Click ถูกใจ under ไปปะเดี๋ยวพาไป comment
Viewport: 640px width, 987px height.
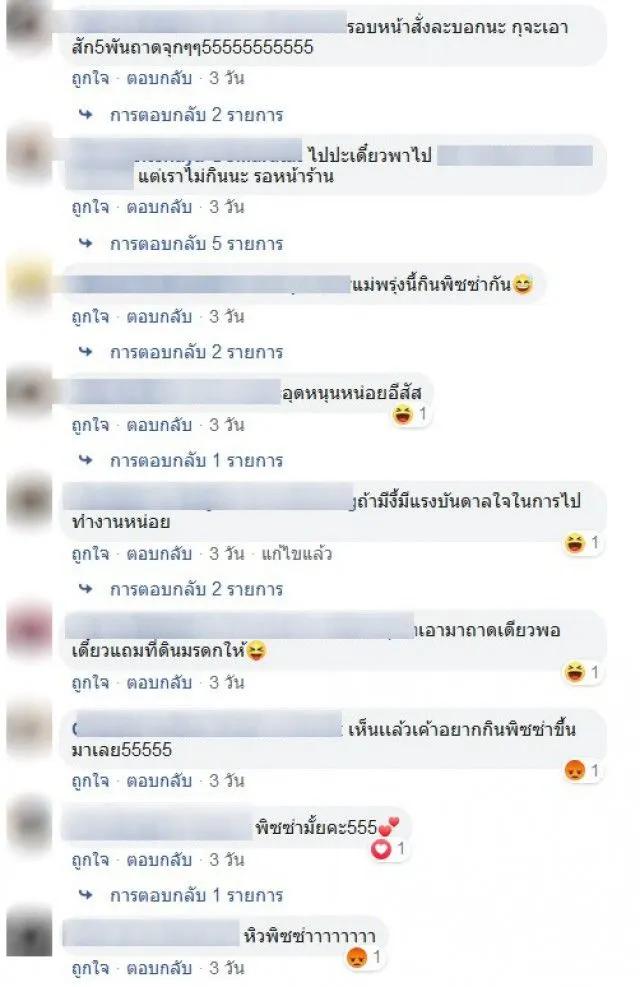(x=90, y=206)
